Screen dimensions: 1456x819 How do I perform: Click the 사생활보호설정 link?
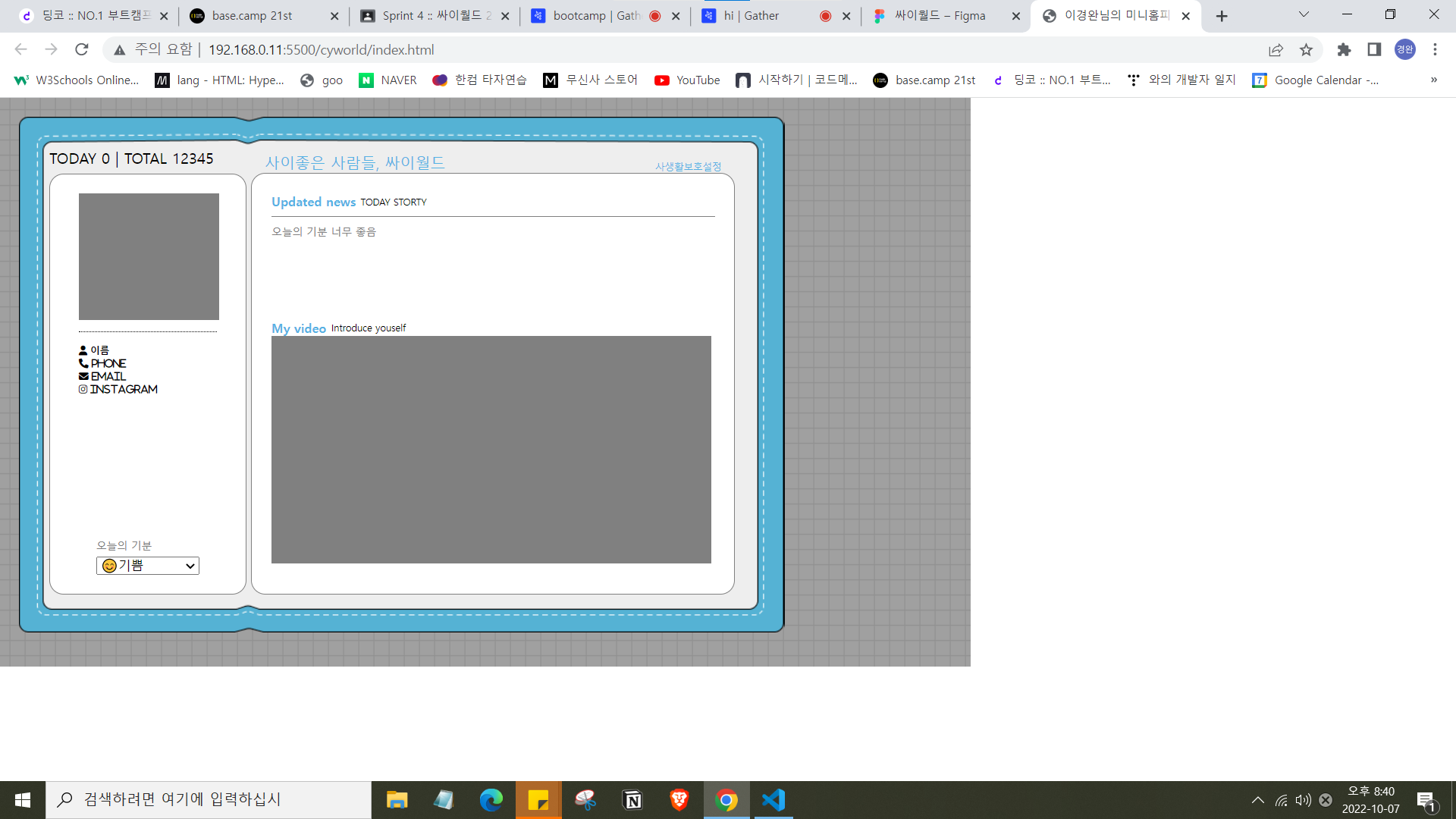tap(688, 166)
